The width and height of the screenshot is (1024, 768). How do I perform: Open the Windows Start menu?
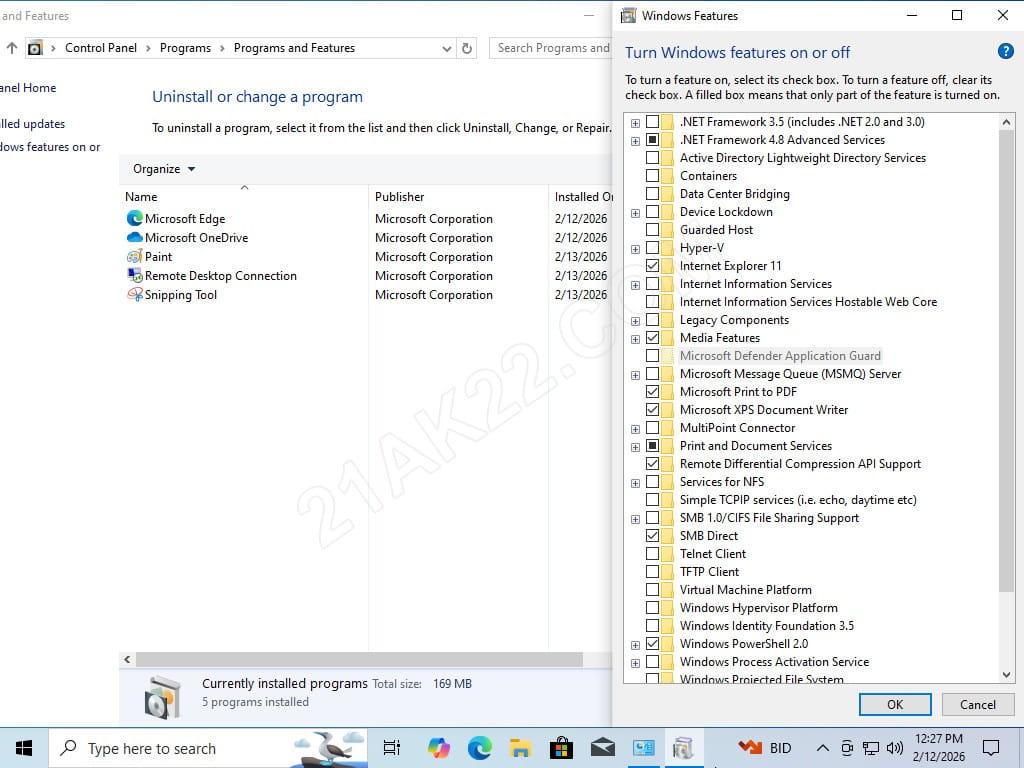click(24, 748)
